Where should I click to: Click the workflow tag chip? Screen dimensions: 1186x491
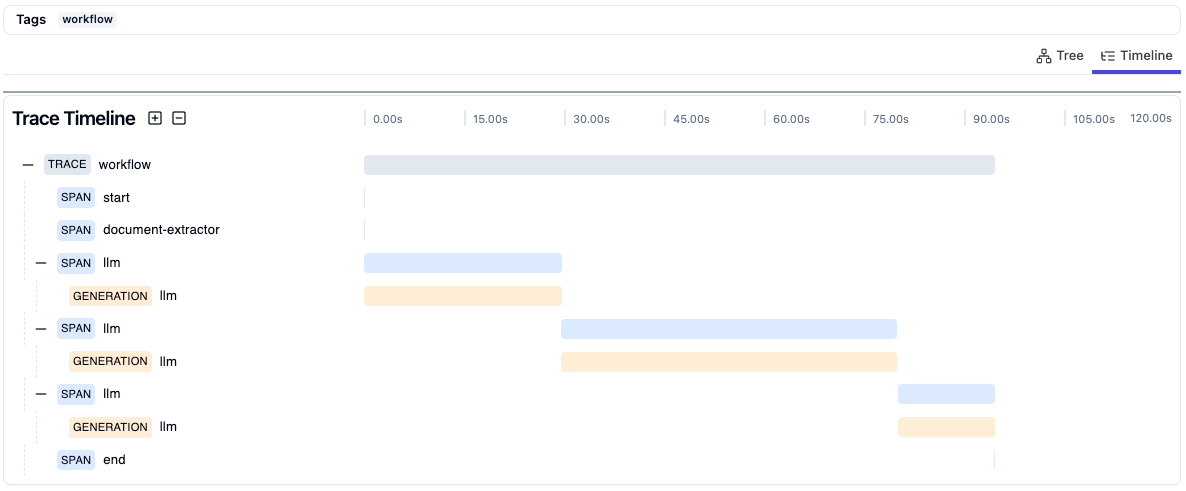point(88,20)
